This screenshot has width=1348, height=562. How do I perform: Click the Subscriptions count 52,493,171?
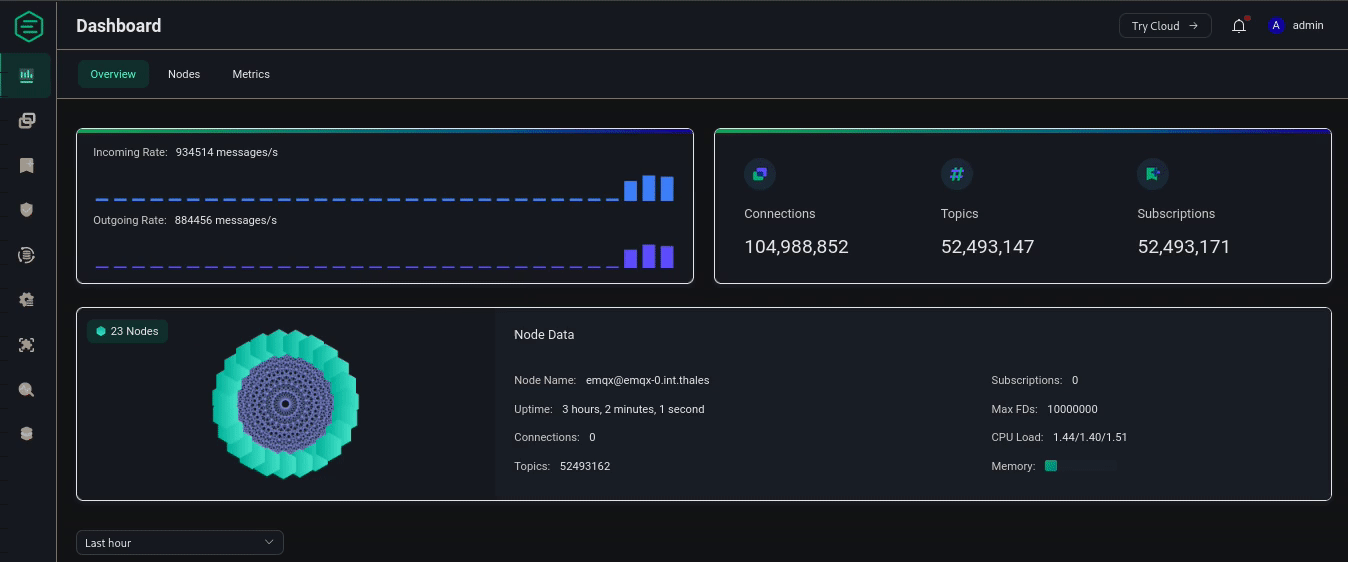(x=1184, y=246)
